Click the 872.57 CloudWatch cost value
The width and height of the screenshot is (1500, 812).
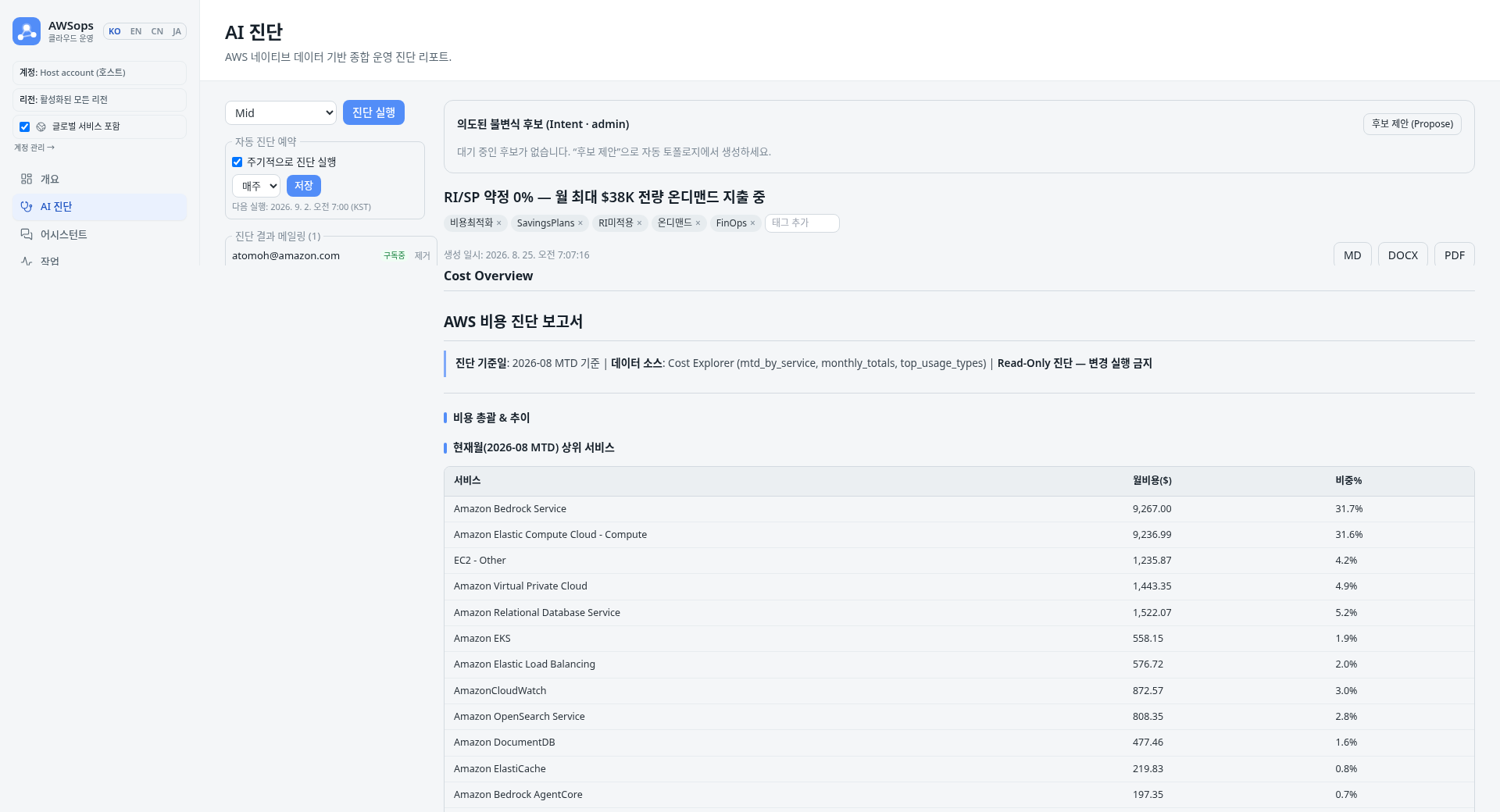click(x=1148, y=691)
